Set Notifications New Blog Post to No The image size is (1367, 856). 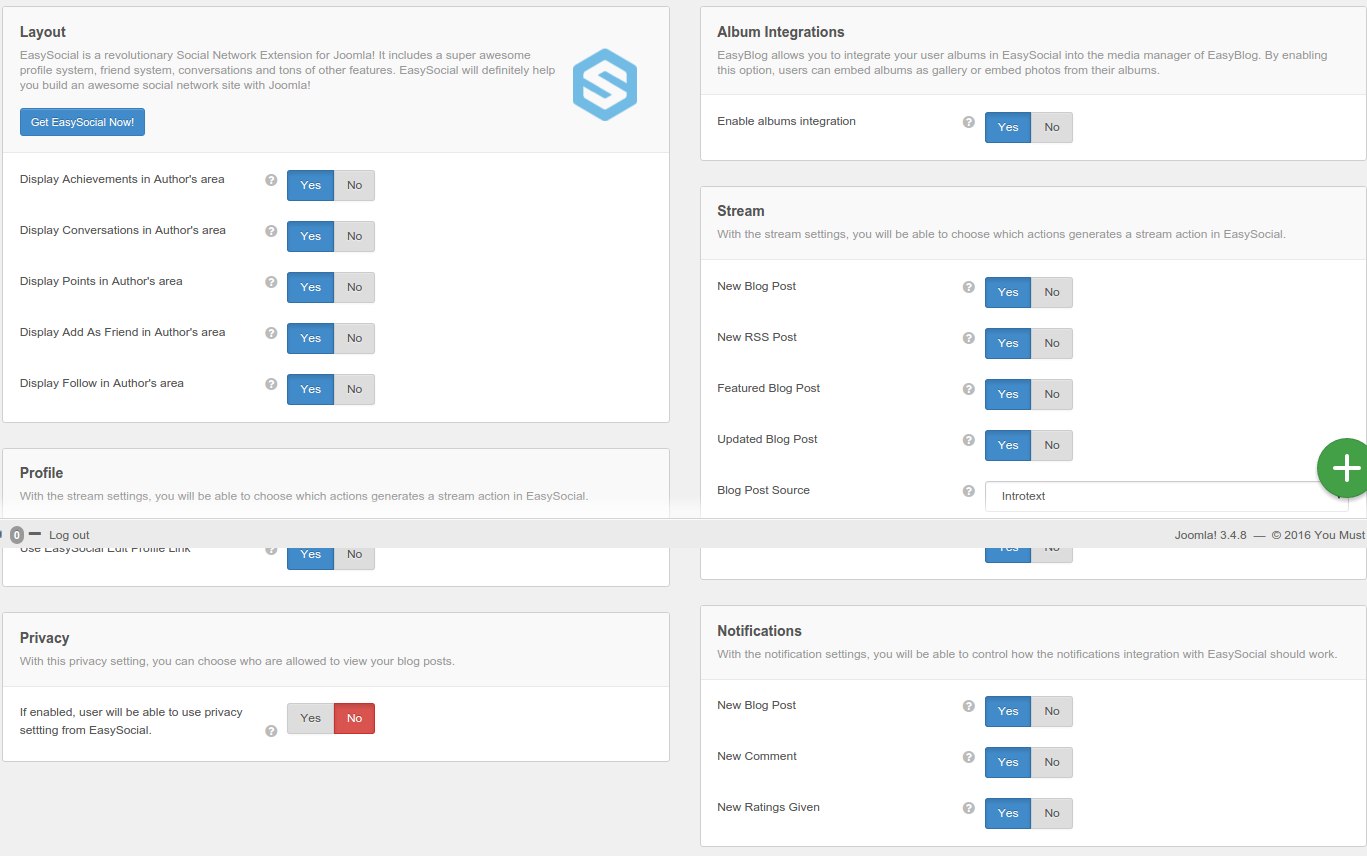tap(1052, 711)
